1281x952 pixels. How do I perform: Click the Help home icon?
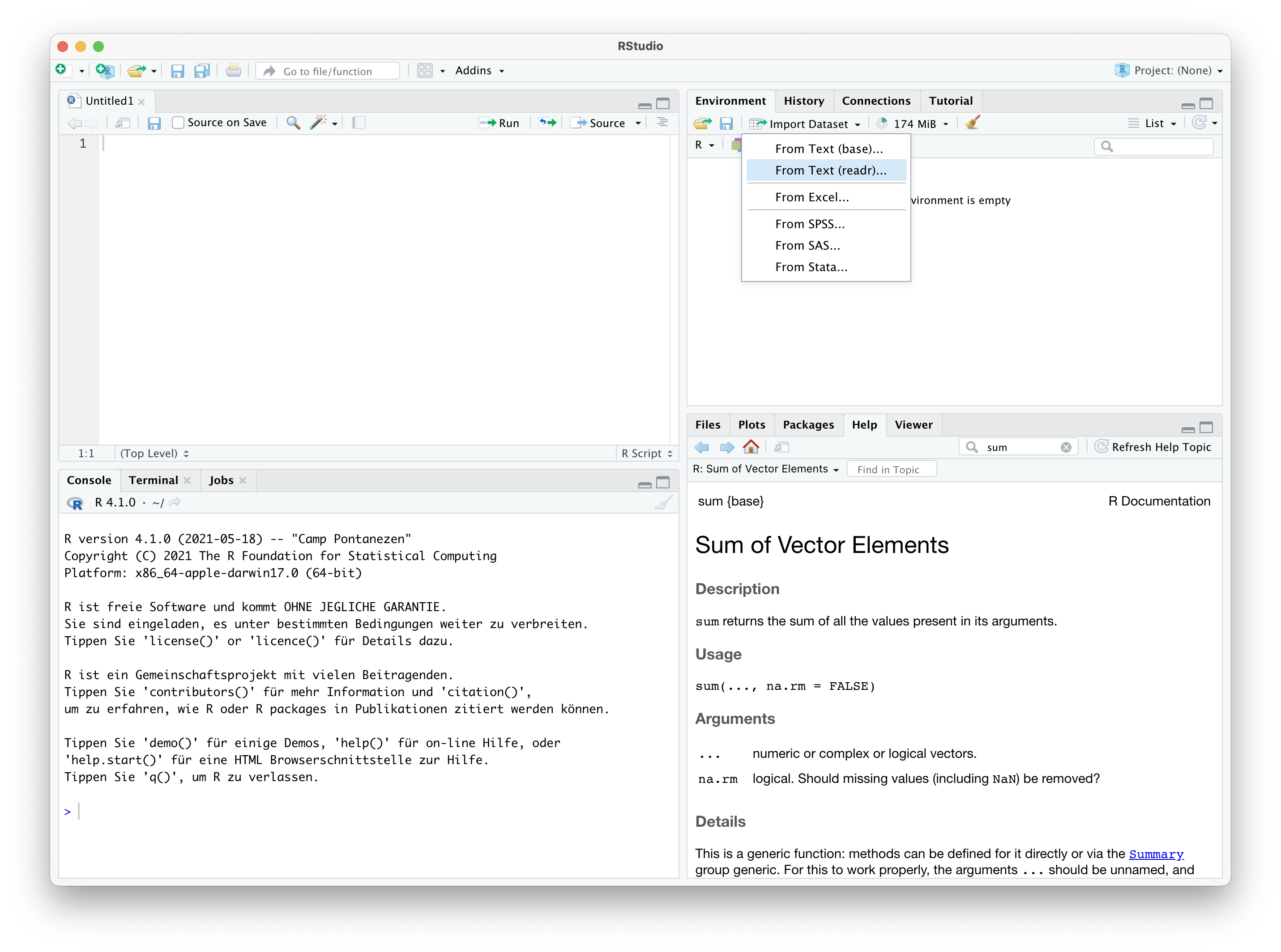(751, 447)
